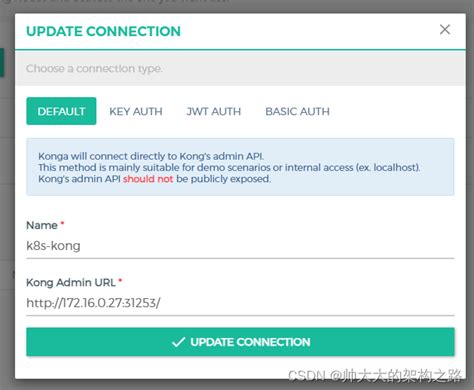
Task: Click the red "should not" warning text
Action: point(148,179)
